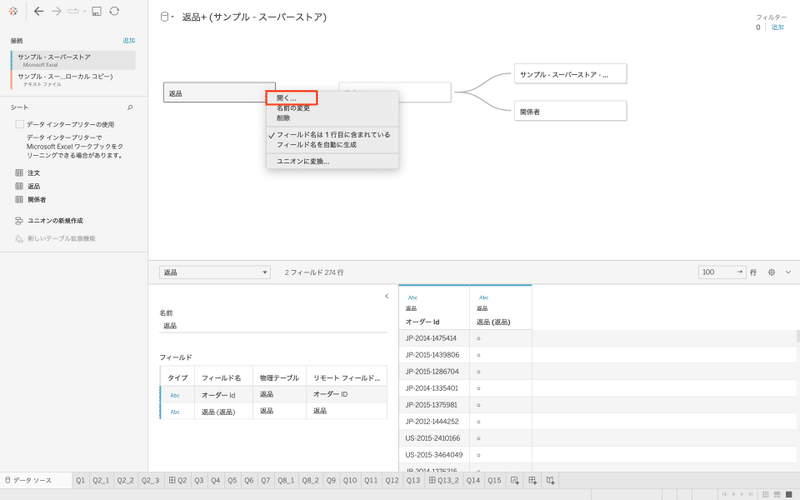The width and height of the screenshot is (800, 500).
Task: Click the save disk icon
Action: [96, 11]
